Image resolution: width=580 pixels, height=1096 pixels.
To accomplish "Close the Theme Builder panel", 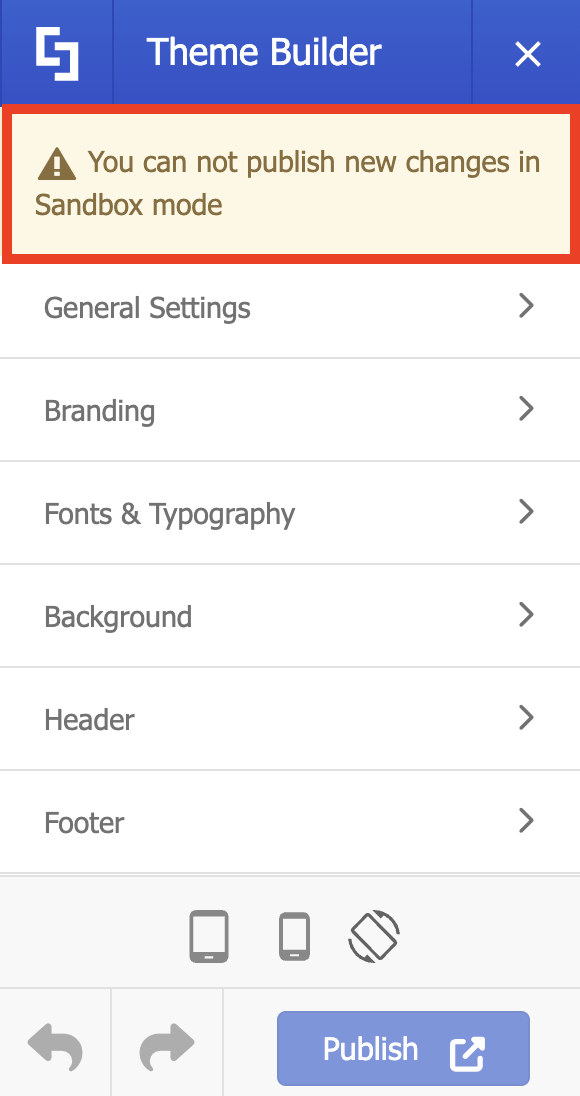I will [x=527, y=54].
